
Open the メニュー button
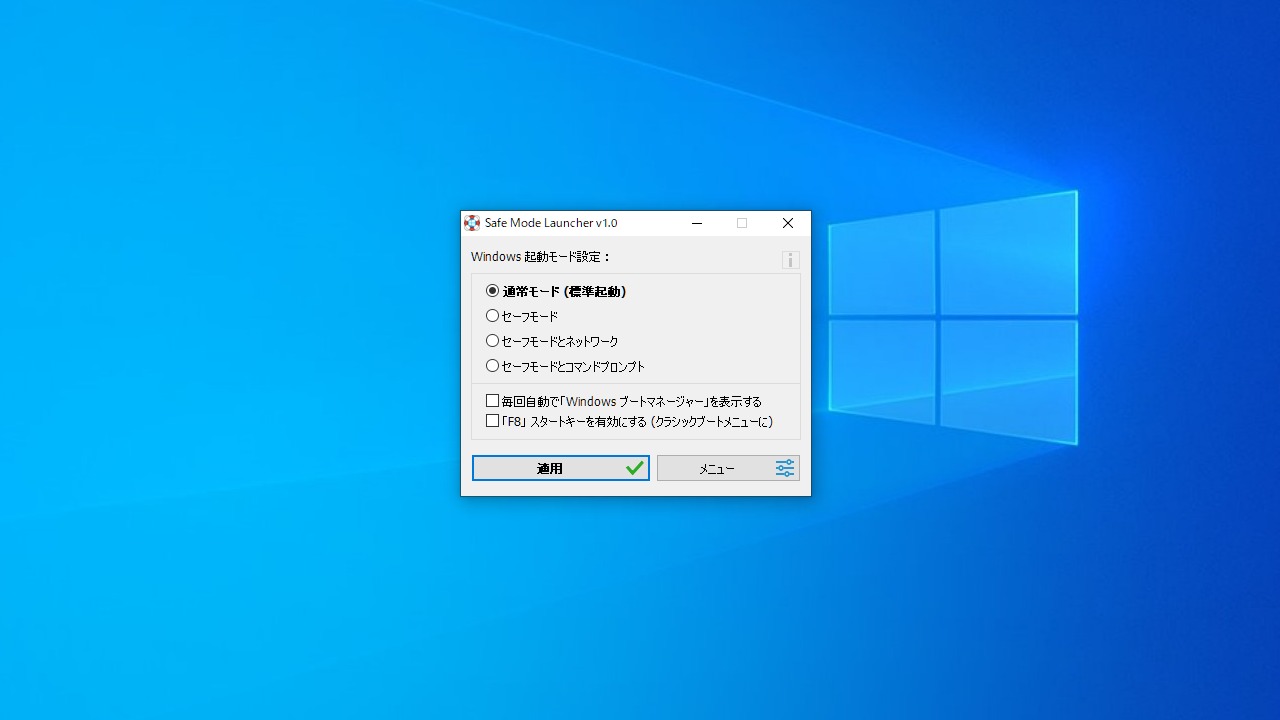[728, 468]
